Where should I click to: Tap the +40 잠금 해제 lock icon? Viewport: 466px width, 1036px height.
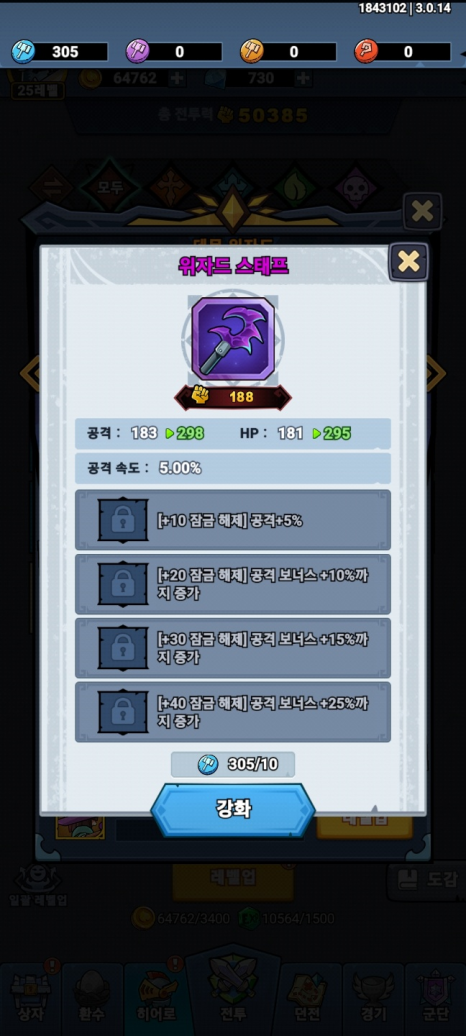click(123, 712)
